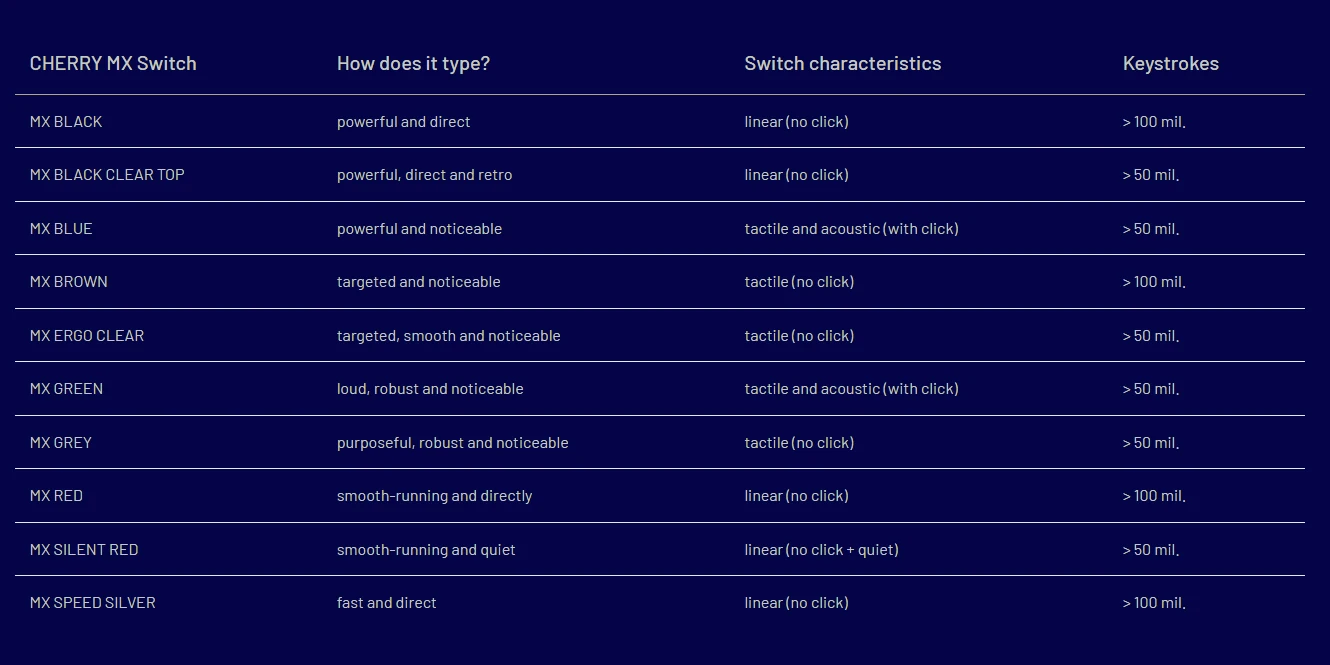Screen dimensions: 1330x665
Task: Click the MX GREEN switch name
Action: click(66, 389)
